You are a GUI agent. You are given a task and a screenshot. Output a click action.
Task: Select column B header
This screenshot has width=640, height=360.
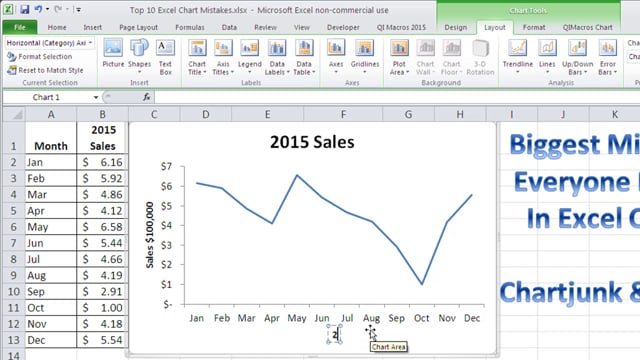coord(102,115)
